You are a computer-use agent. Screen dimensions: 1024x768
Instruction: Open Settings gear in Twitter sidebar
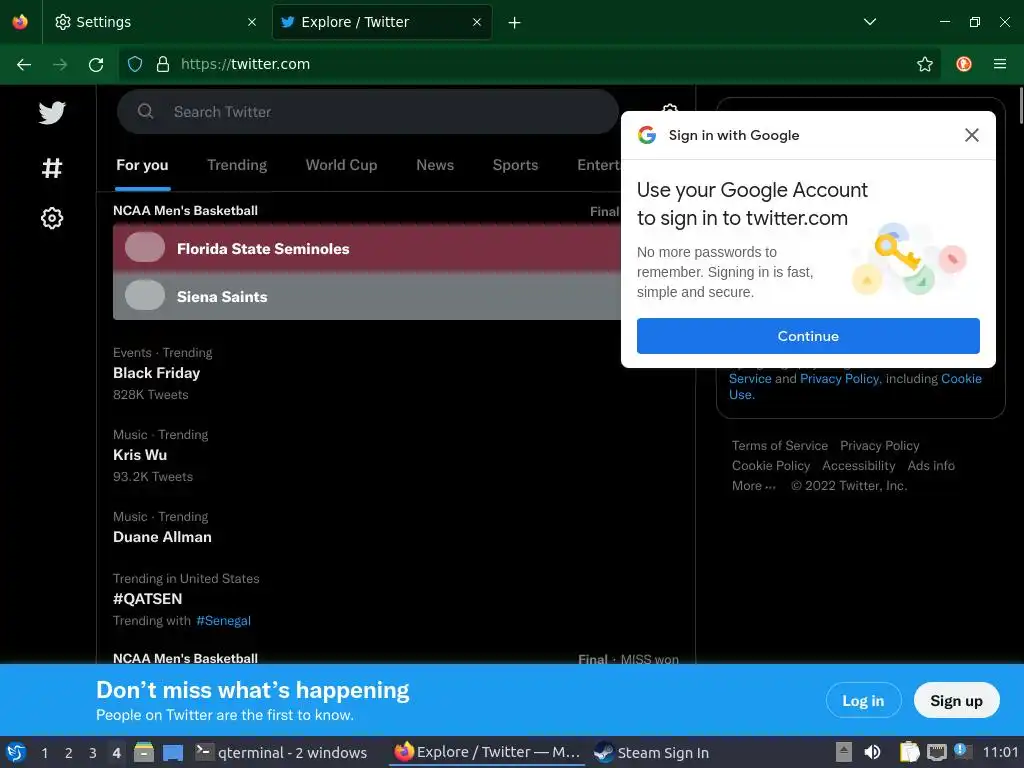[52, 218]
